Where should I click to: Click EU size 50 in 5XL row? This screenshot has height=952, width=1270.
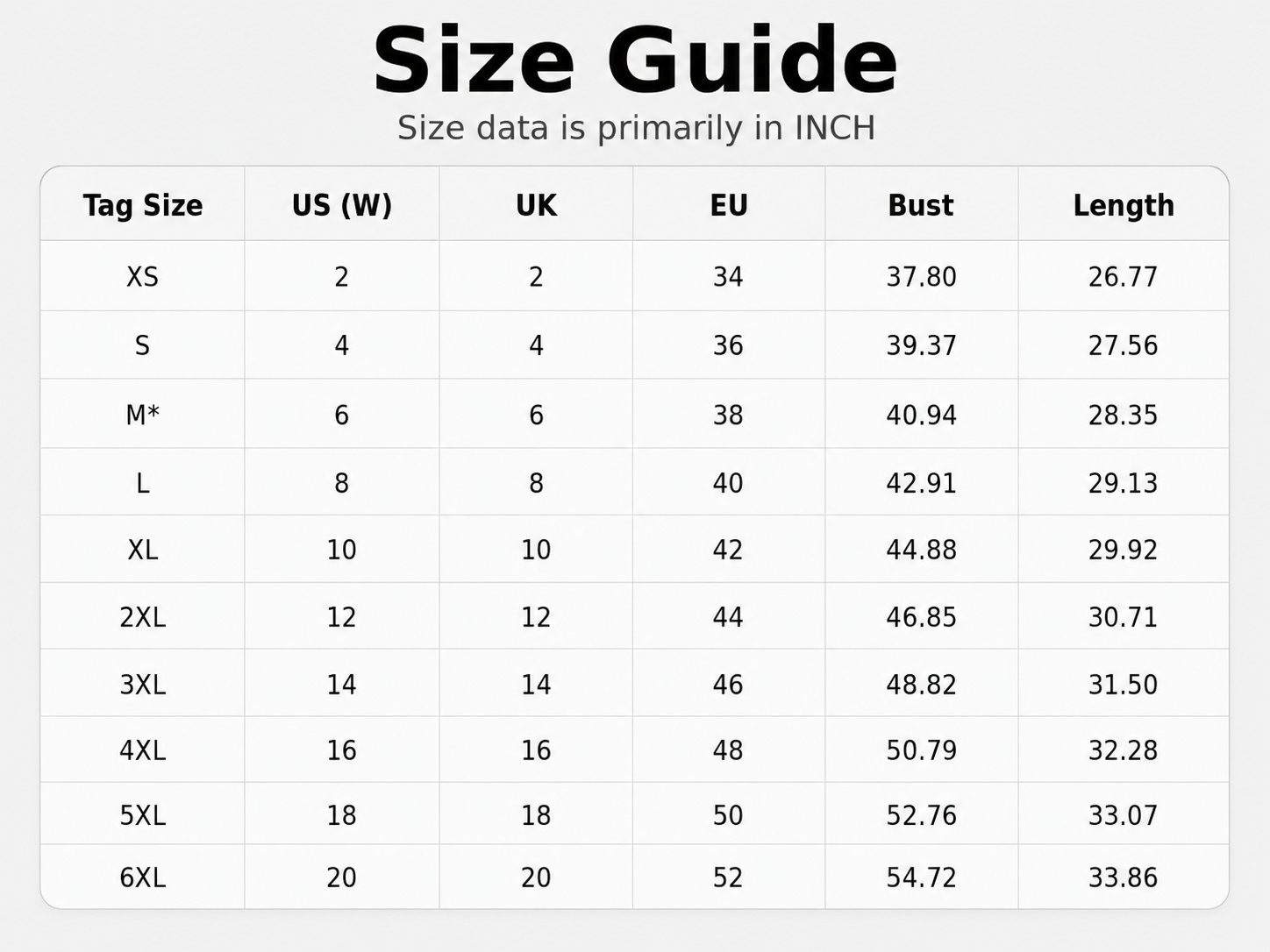click(728, 815)
